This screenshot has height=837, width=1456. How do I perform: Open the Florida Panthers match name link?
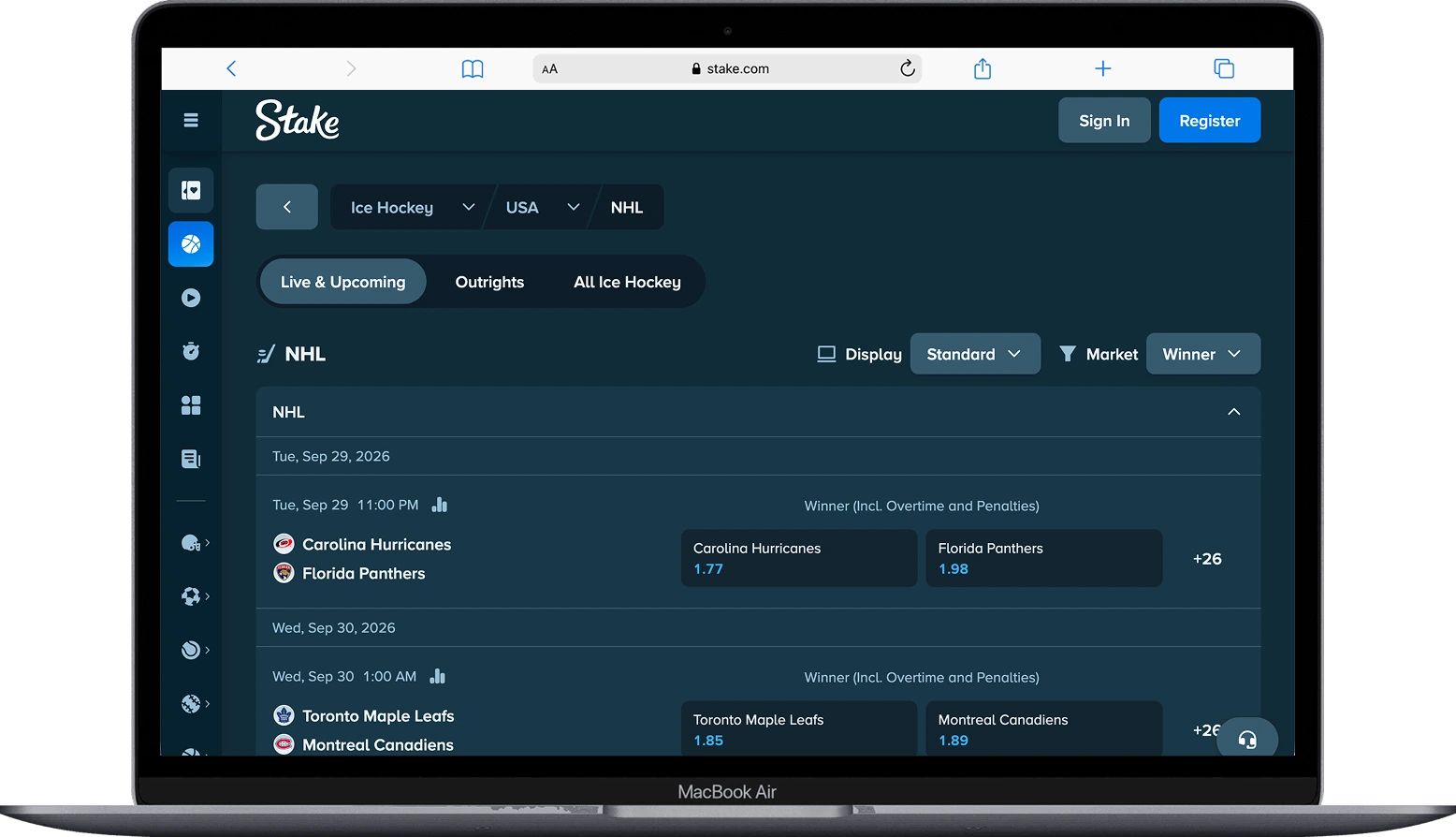click(x=363, y=573)
